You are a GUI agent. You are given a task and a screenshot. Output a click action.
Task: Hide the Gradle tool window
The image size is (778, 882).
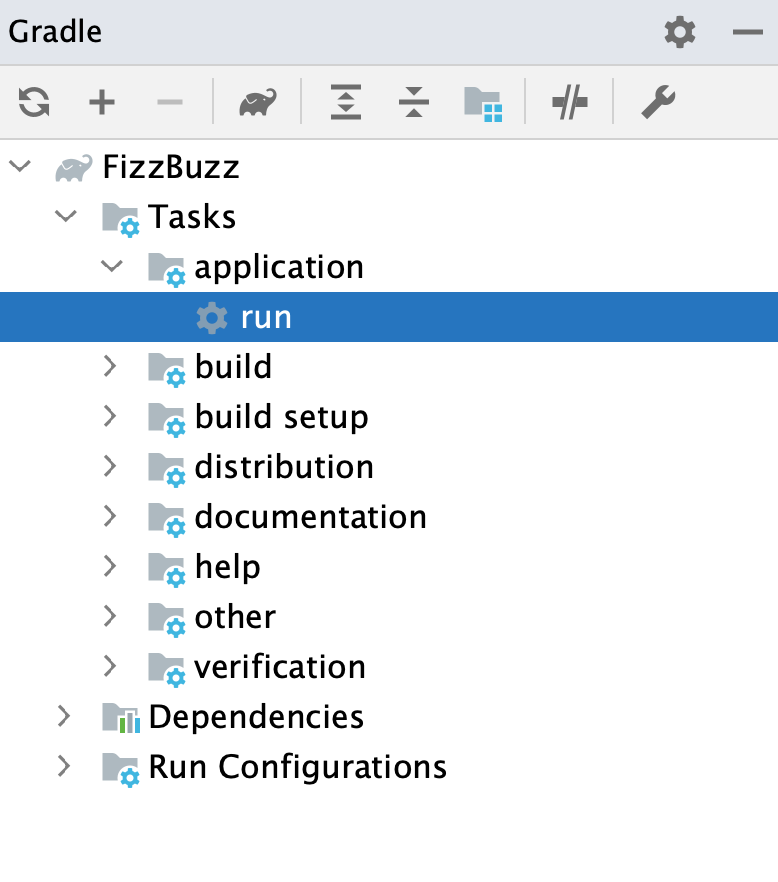[x=748, y=32]
